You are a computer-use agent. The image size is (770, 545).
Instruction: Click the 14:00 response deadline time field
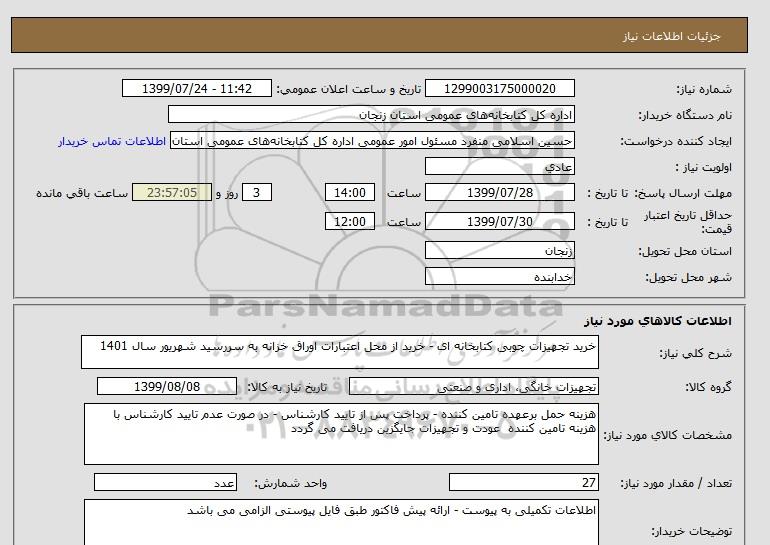click(351, 193)
